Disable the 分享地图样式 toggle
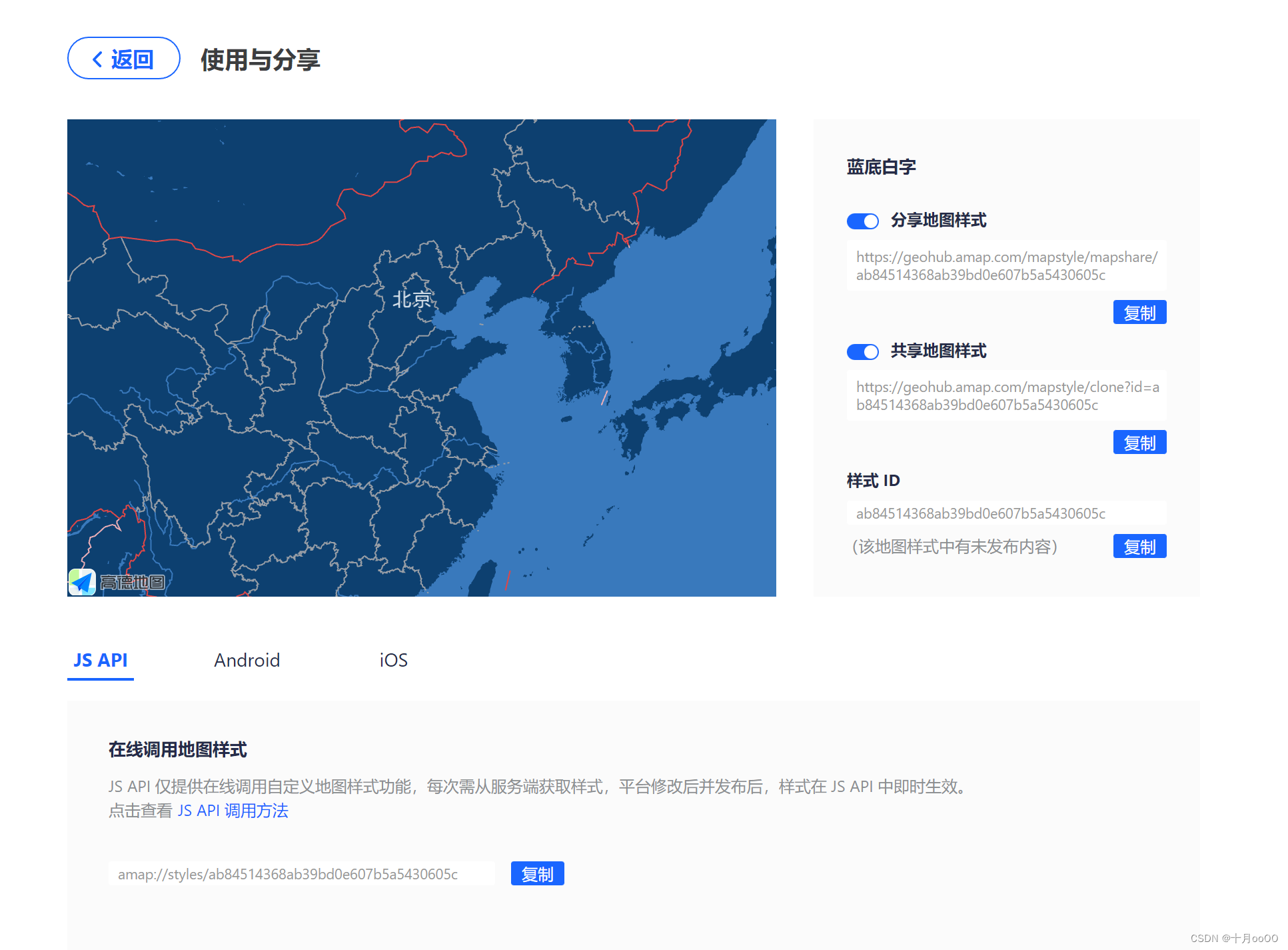The height and width of the screenshot is (950, 1288). tap(862, 221)
